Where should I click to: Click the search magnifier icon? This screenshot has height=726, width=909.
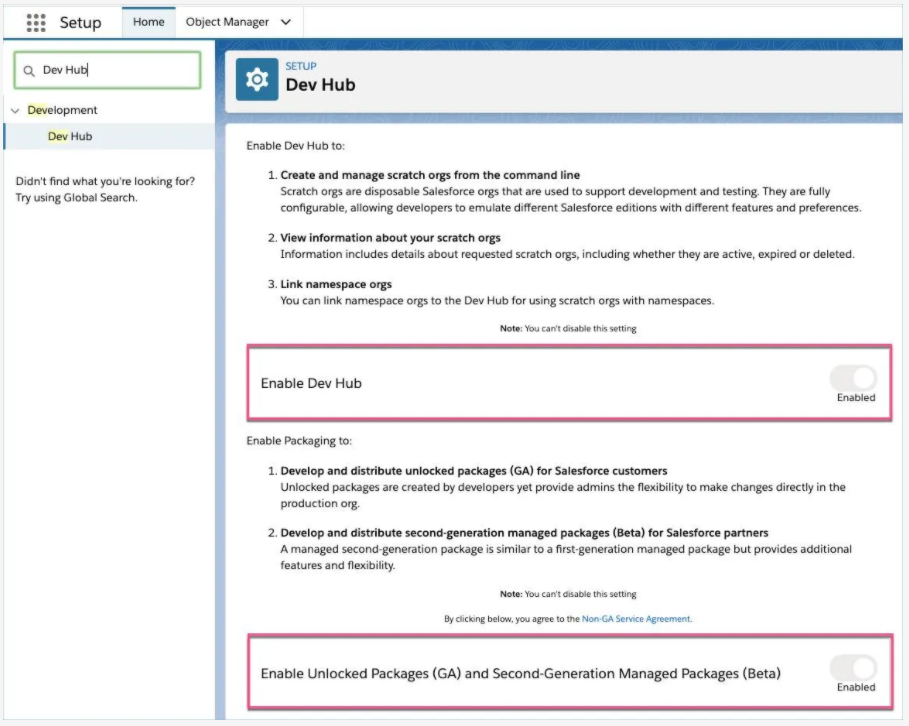[29, 71]
